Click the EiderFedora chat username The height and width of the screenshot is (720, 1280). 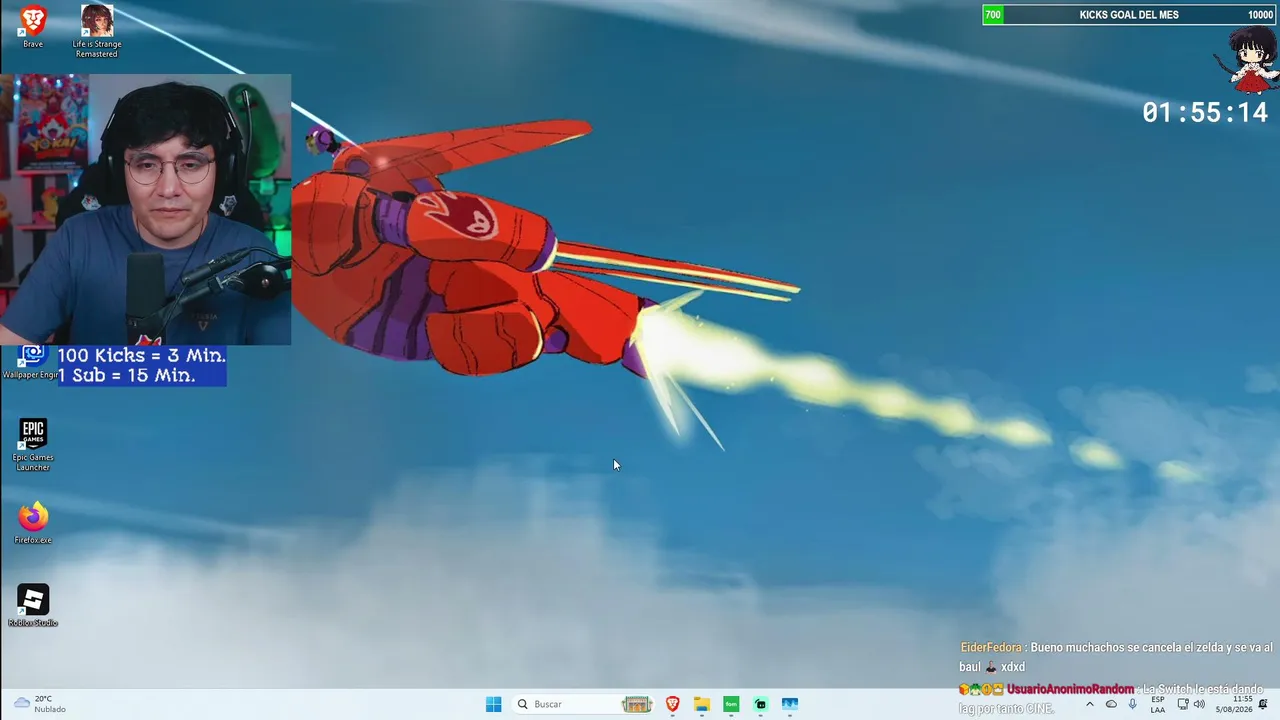(991, 648)
